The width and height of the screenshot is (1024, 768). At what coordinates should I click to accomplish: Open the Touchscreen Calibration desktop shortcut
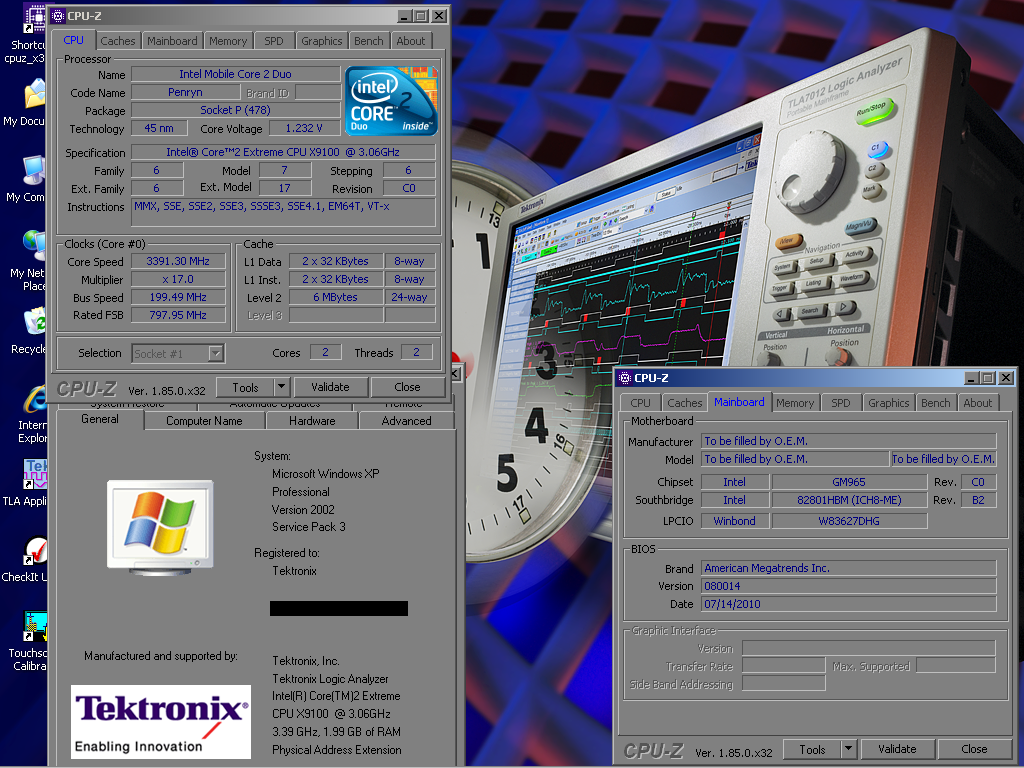click(x=35, y=627)
